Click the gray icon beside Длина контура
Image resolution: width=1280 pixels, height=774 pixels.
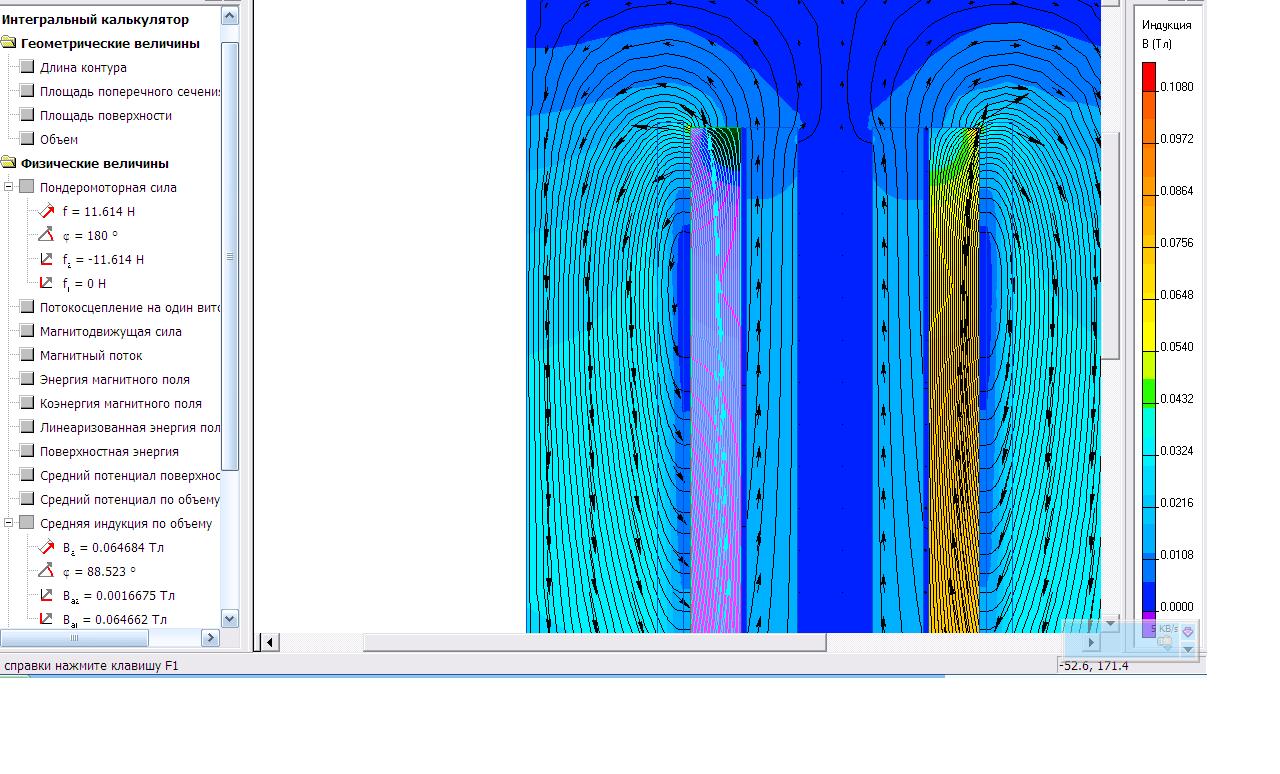pyautogui.click(x=26, y=68)
